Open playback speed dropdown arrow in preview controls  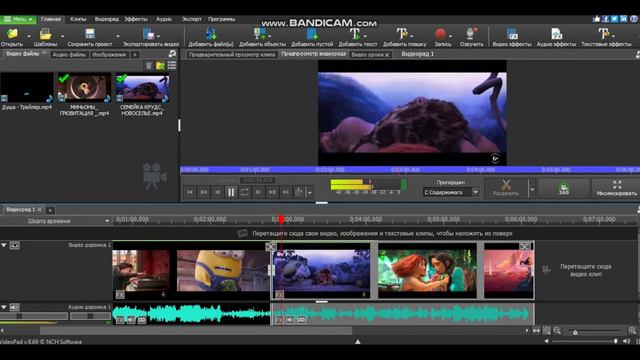[x=310, y=192]
